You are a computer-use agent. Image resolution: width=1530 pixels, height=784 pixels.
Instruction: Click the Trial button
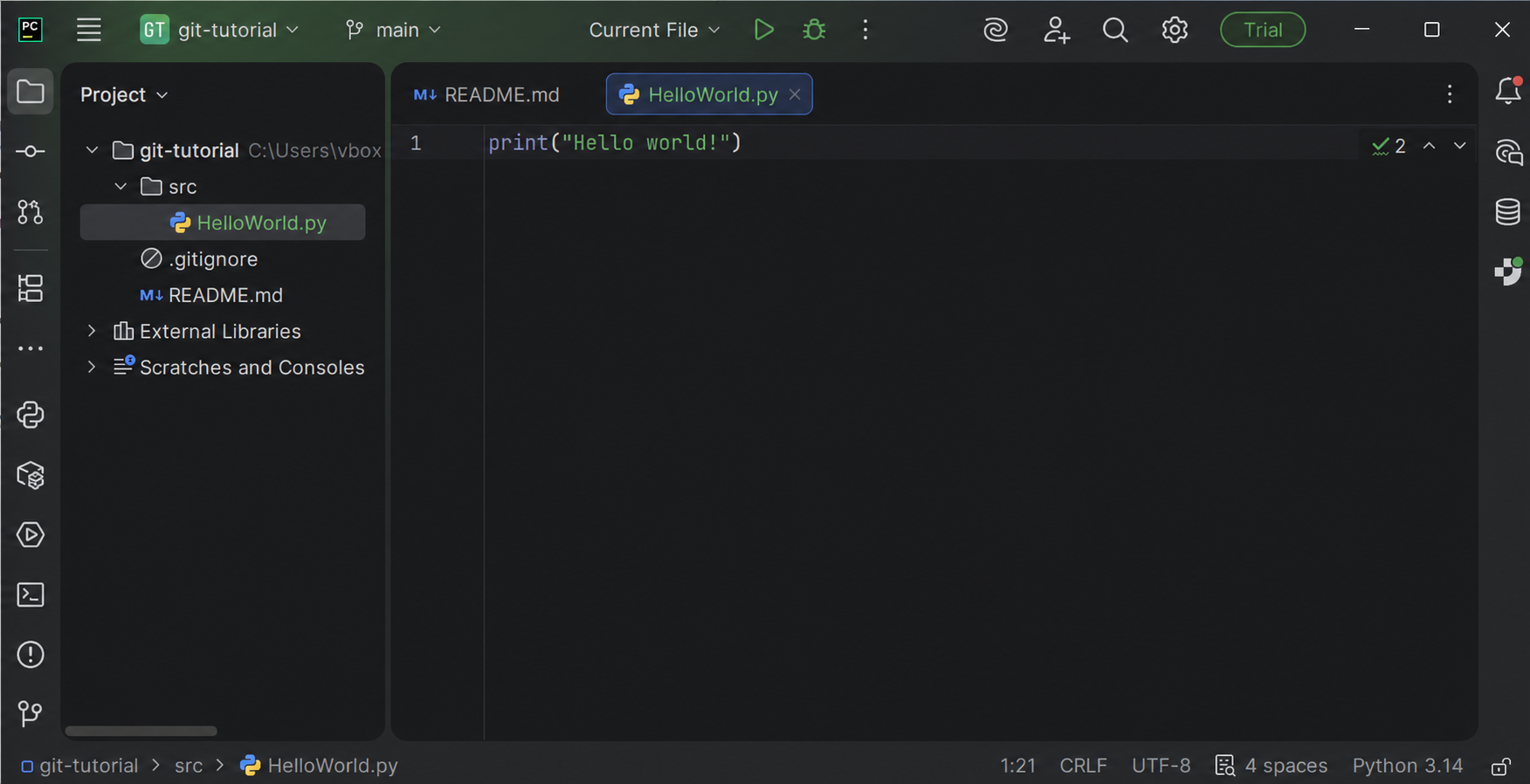pyautogui.click(x=1263, y=30)
